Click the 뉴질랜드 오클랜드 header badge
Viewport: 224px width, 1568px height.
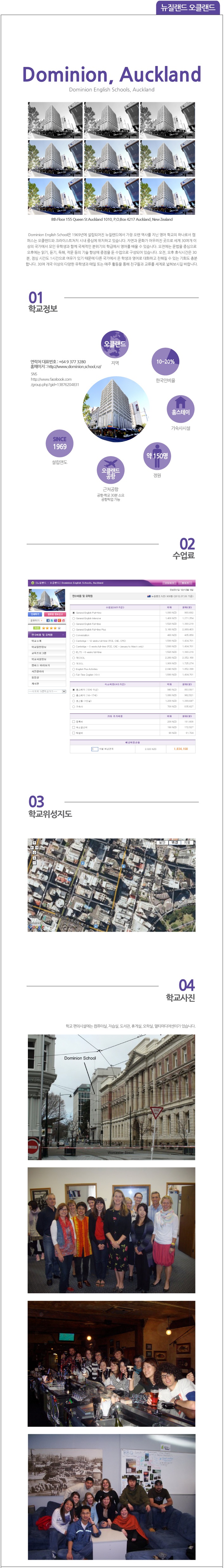click(188, 7)
